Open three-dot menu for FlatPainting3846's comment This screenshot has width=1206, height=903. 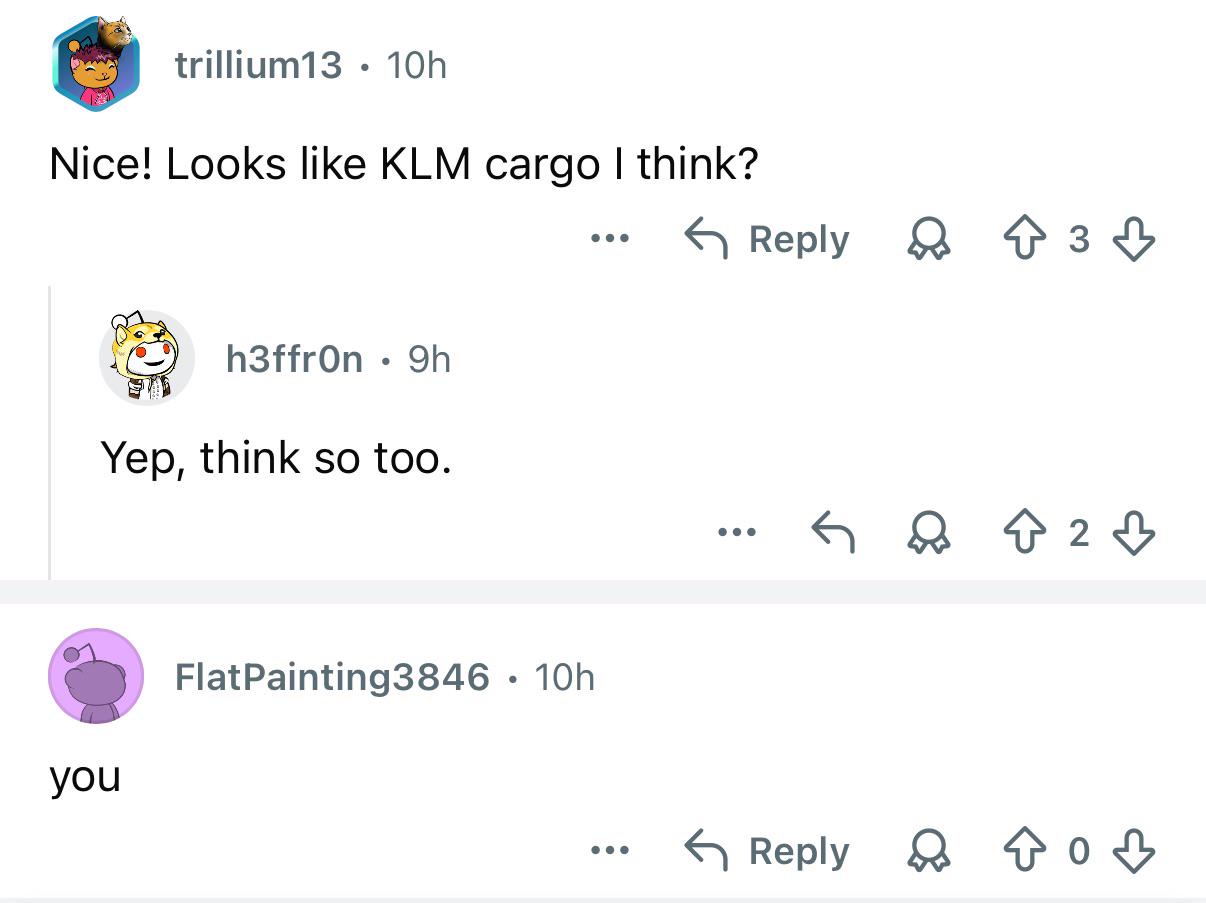point(608,851)
